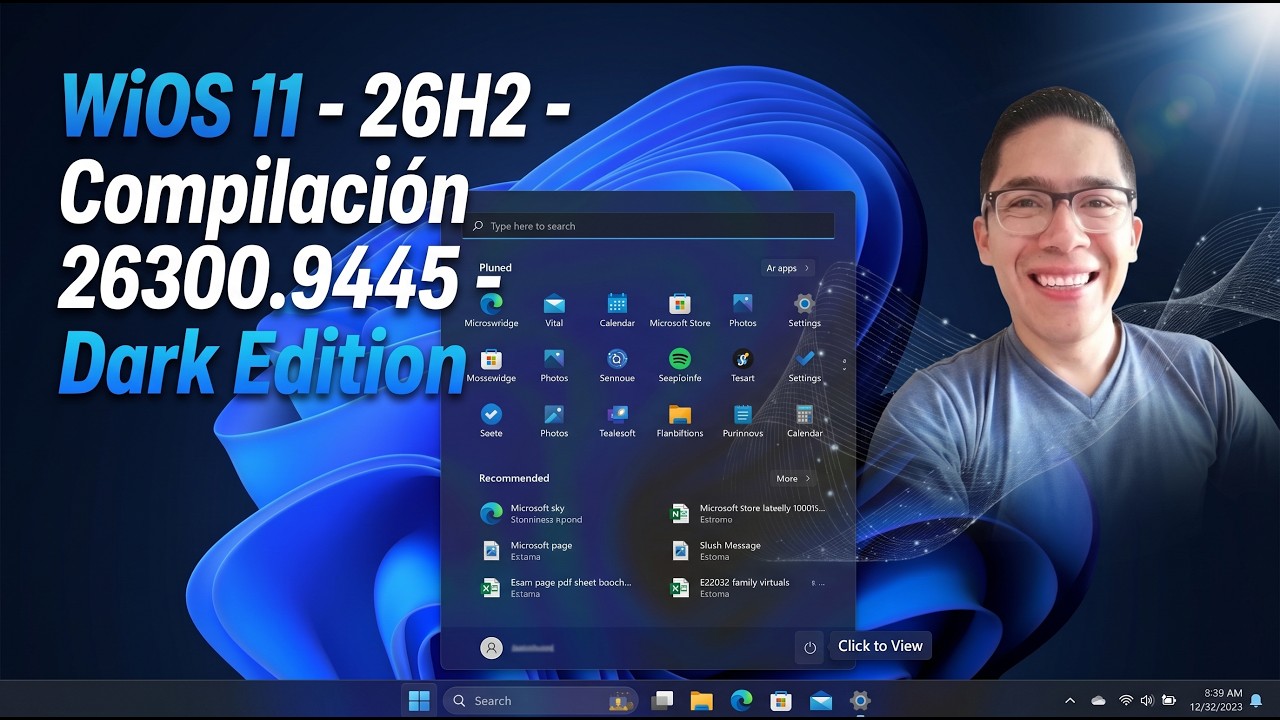Open the Photos tile beside Mossewidge

(x=554, y=365)
